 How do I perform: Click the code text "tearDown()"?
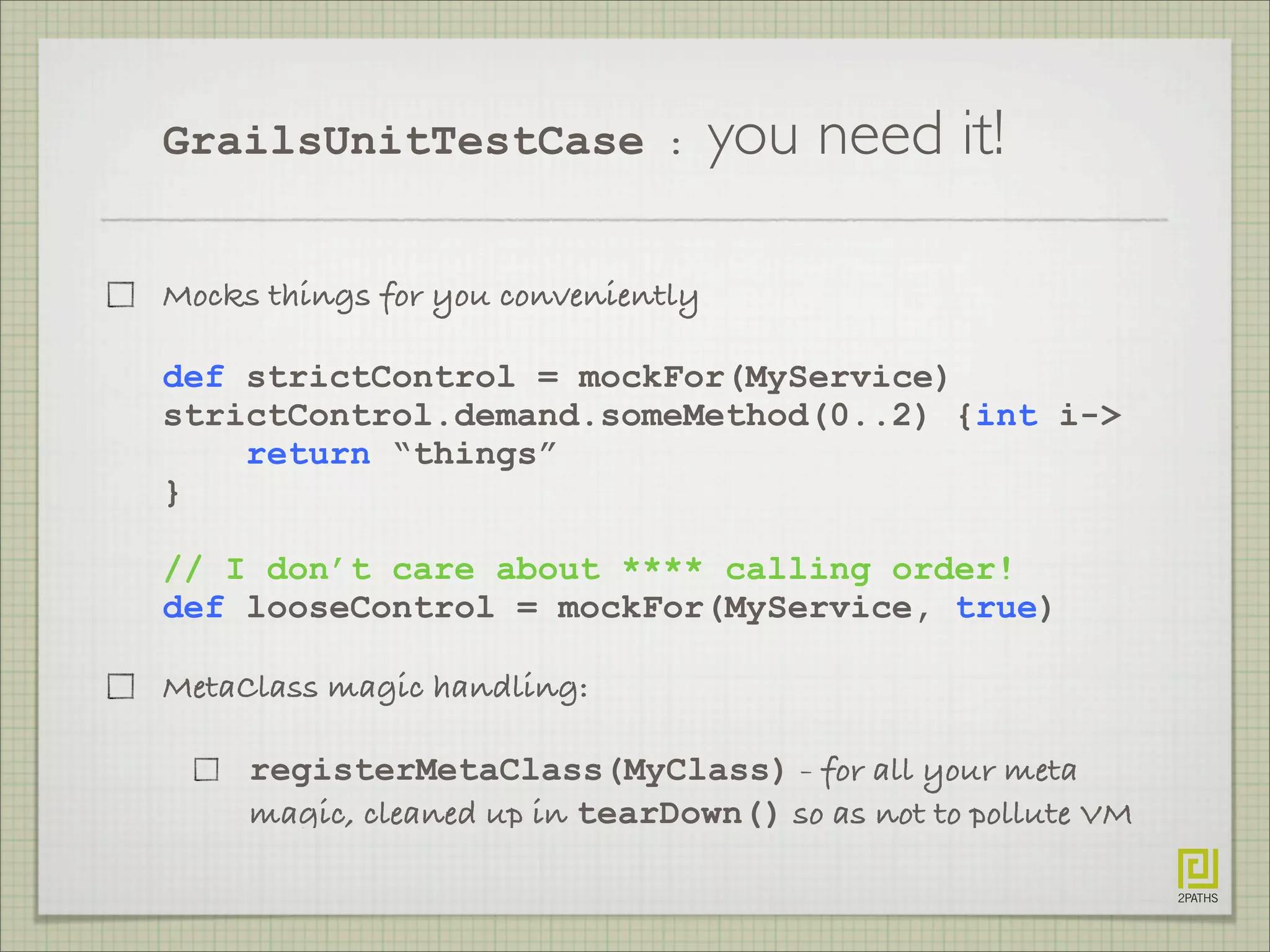678,814
